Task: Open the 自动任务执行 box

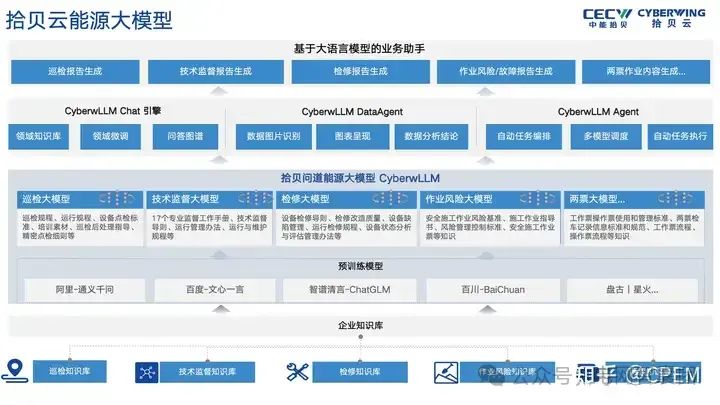Action: [x=681, y=136]
